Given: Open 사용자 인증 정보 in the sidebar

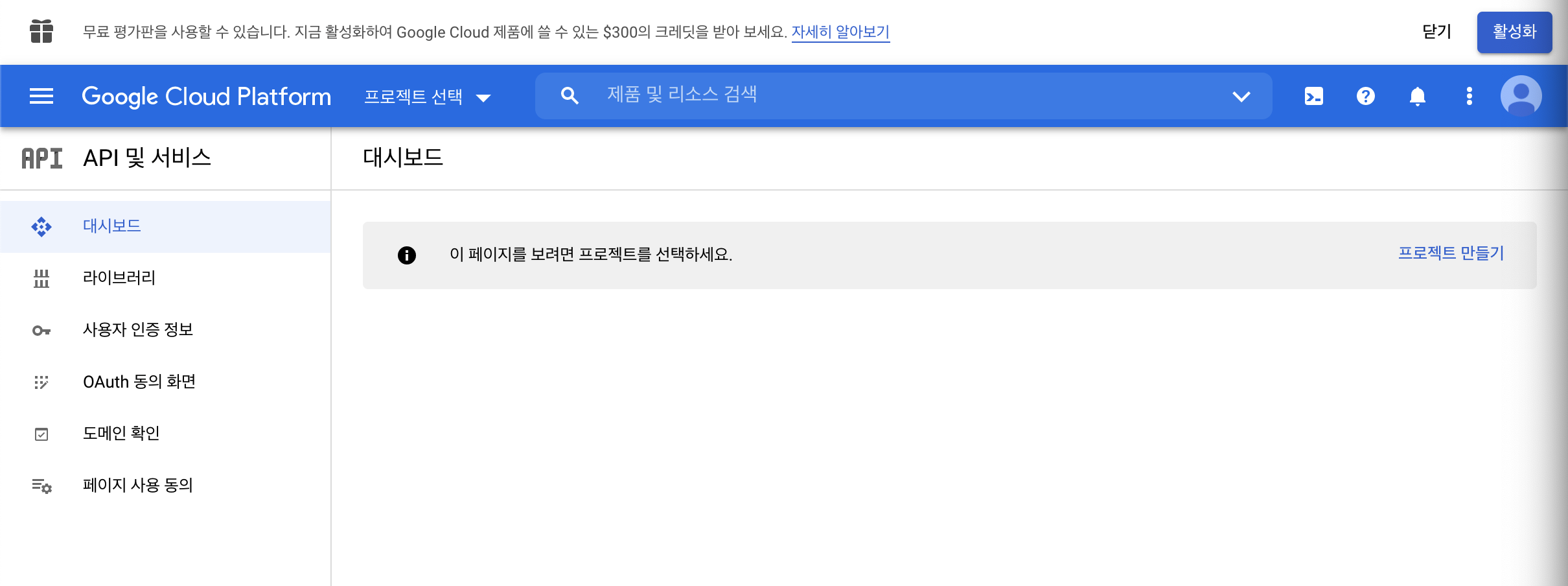Looking at the screenshot, I should tap(165, 330).
